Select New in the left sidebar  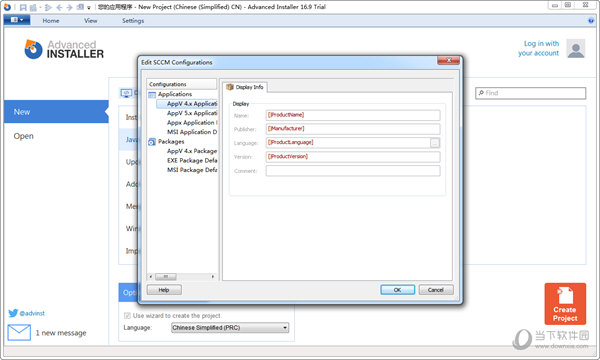[x=56, y=112]
